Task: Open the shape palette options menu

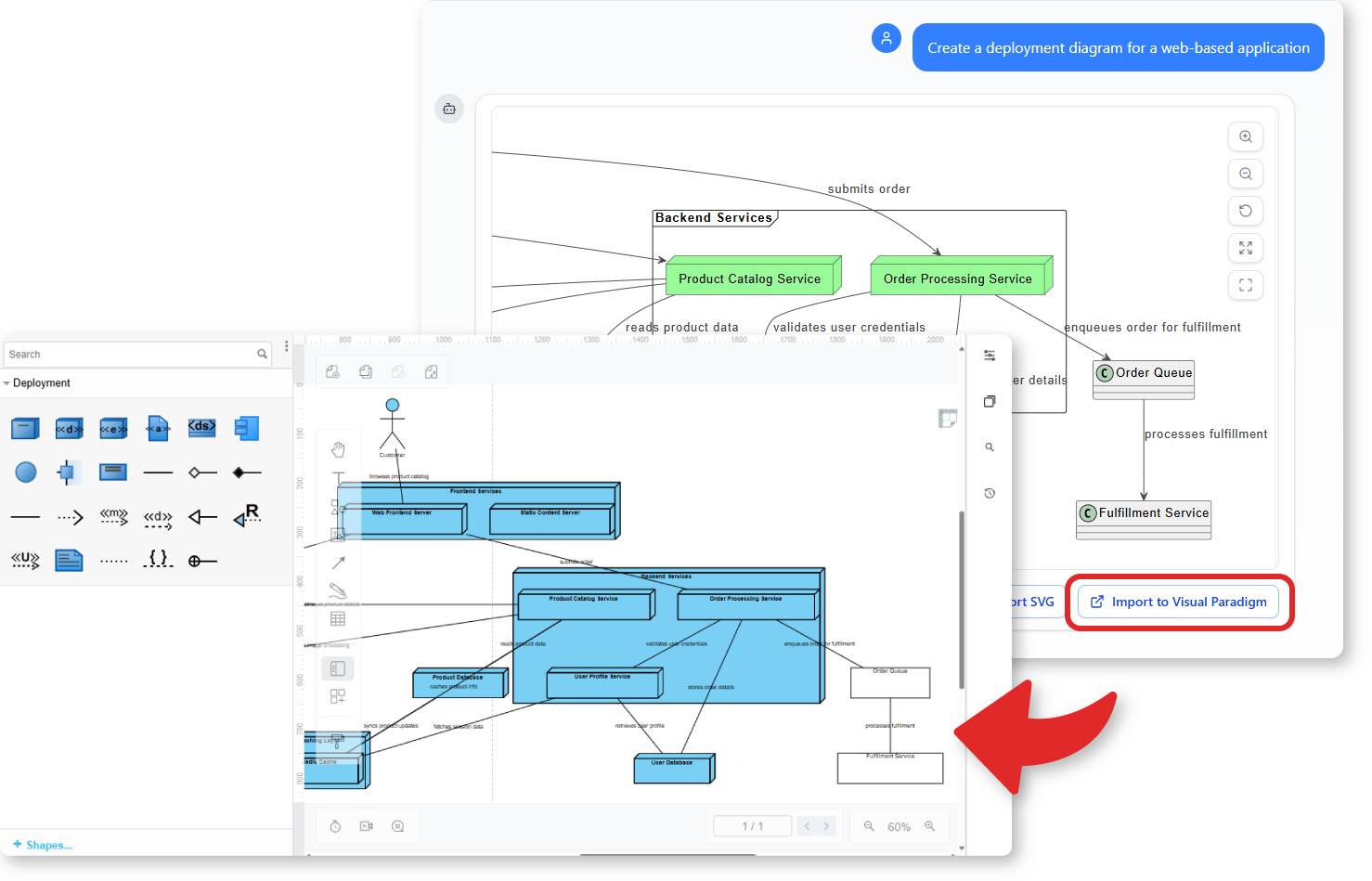Action: click(285, 345)
